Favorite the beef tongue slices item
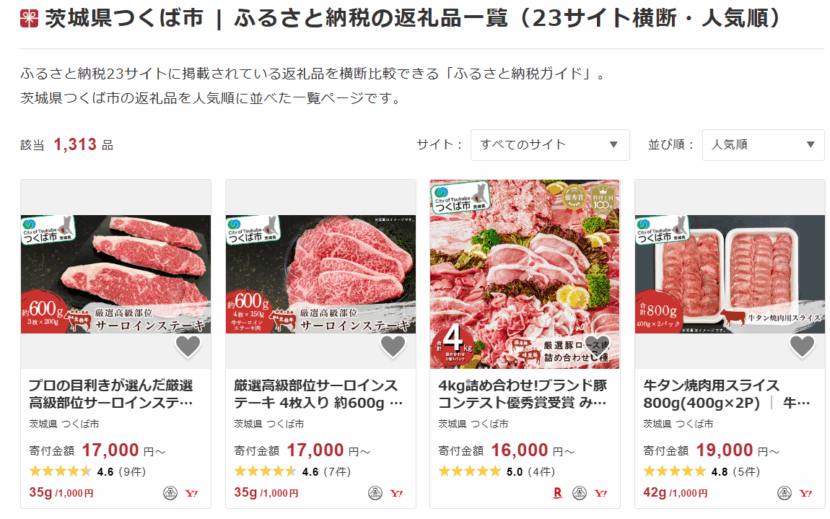Image resolution: width=830 pixels, height=519 pixels. point(802,346)
